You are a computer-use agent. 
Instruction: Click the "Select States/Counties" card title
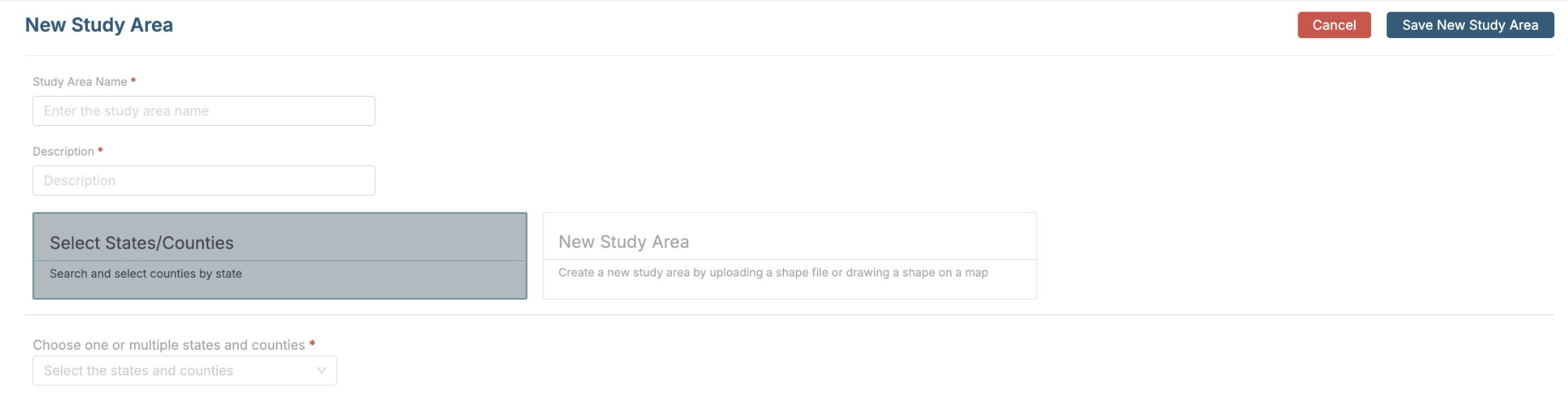pyautogui.click(x=141, y=243)
